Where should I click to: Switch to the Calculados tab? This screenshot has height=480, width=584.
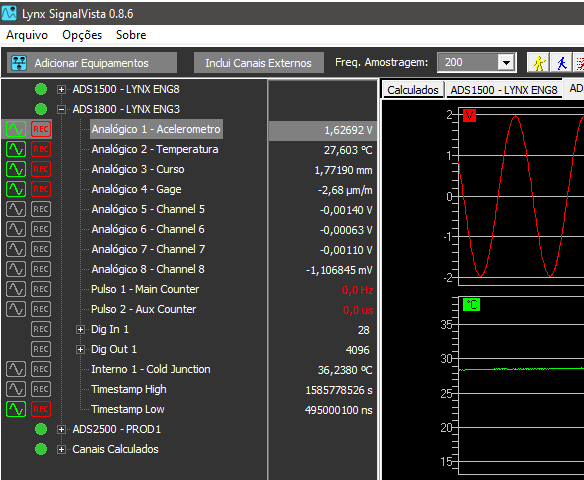click(x=413, y=90)
